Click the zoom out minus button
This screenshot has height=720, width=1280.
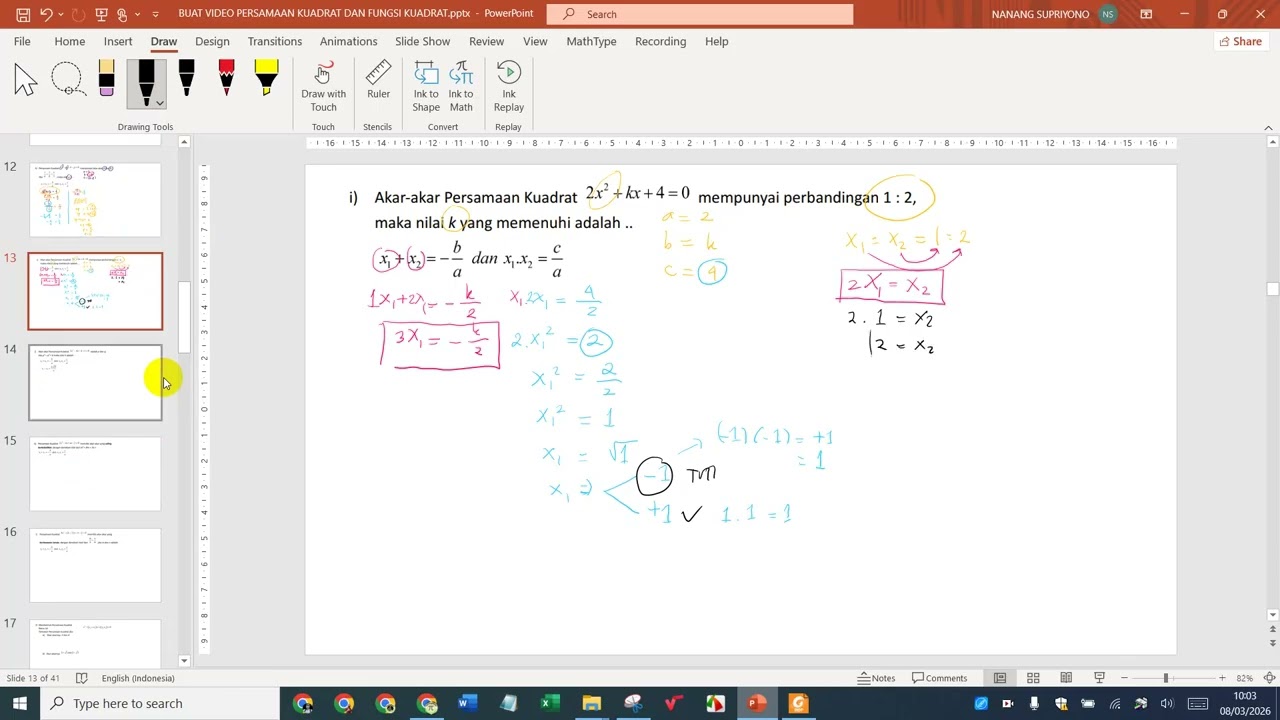(1124, 678)
